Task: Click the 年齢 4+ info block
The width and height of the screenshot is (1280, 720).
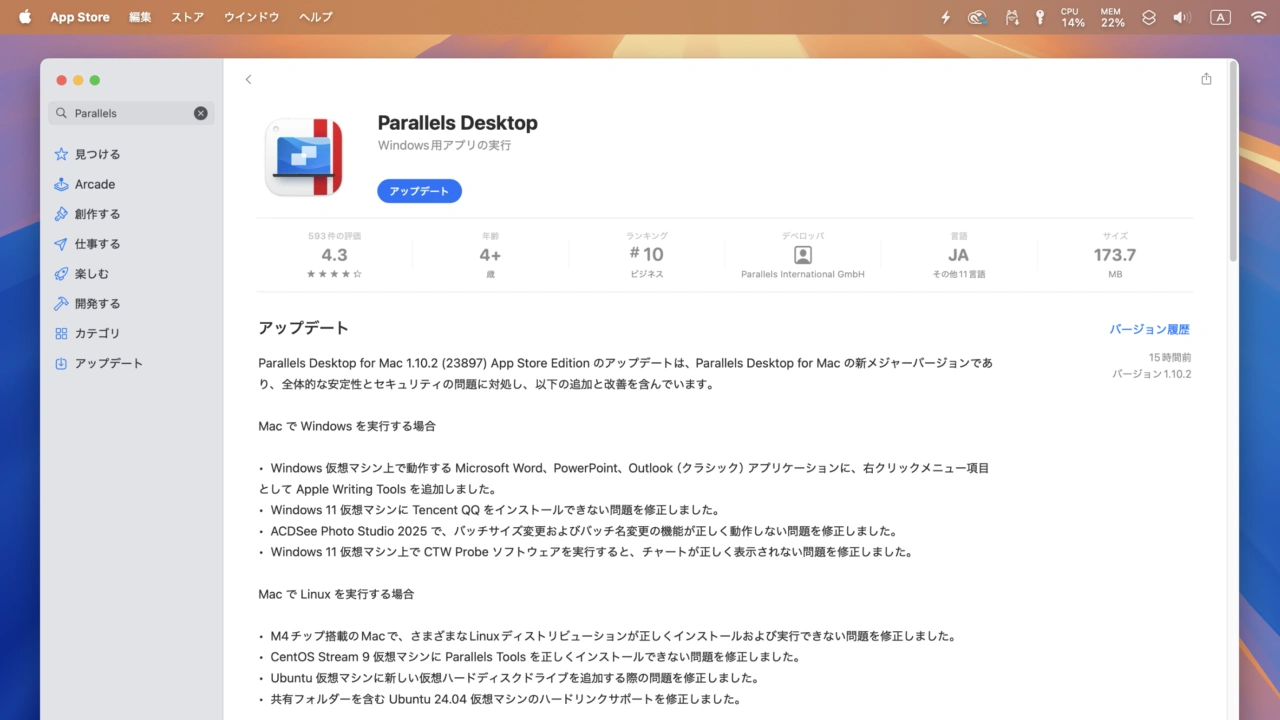Action: pyautogui.click(x=490, y=255)
